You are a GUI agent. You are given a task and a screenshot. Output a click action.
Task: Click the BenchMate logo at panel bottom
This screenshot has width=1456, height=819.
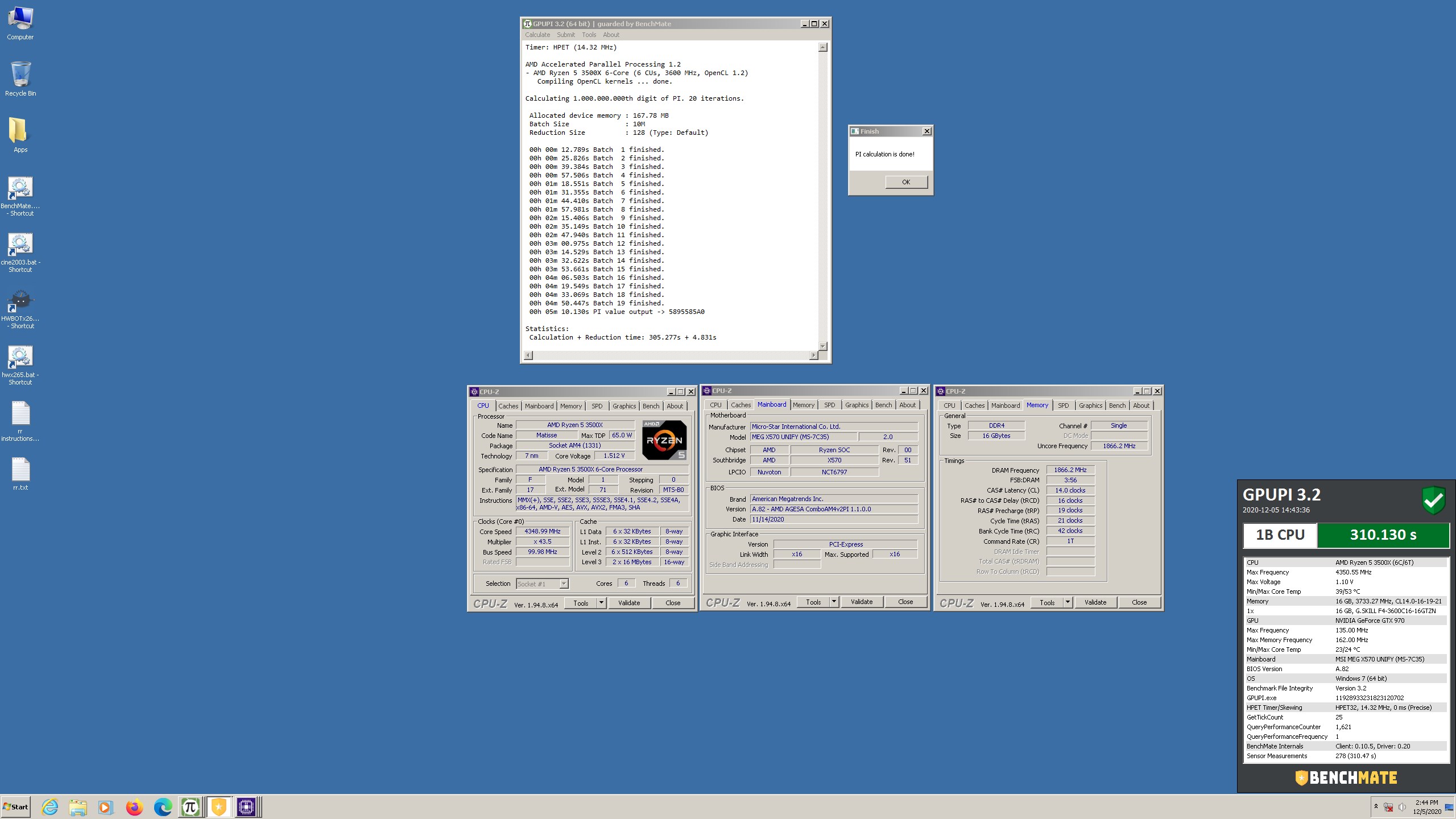tap(1346, 778)
